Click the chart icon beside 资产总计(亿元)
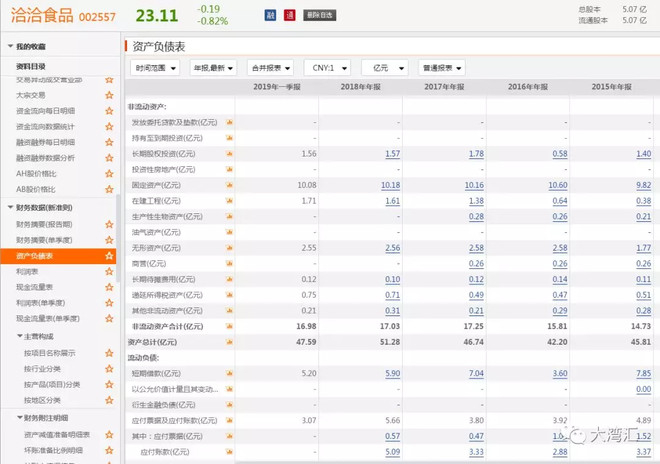This screenshot has height=464, width=660. 229,342
